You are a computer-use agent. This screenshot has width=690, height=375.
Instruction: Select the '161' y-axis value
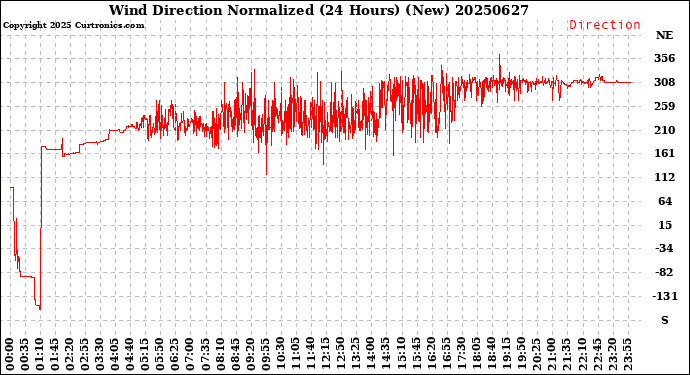(664, 153)
